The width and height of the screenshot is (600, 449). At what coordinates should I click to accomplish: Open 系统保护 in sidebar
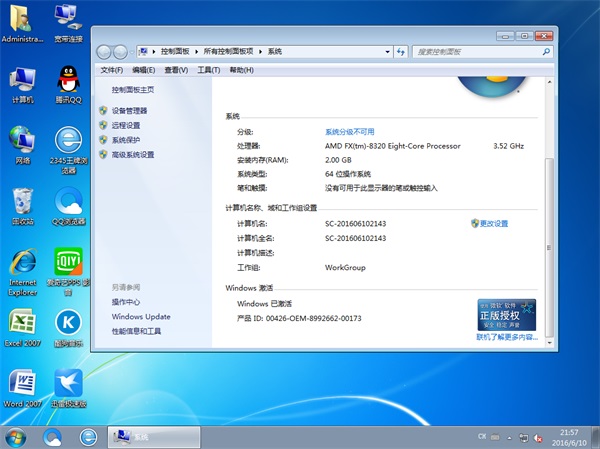(x=126, y=140)
